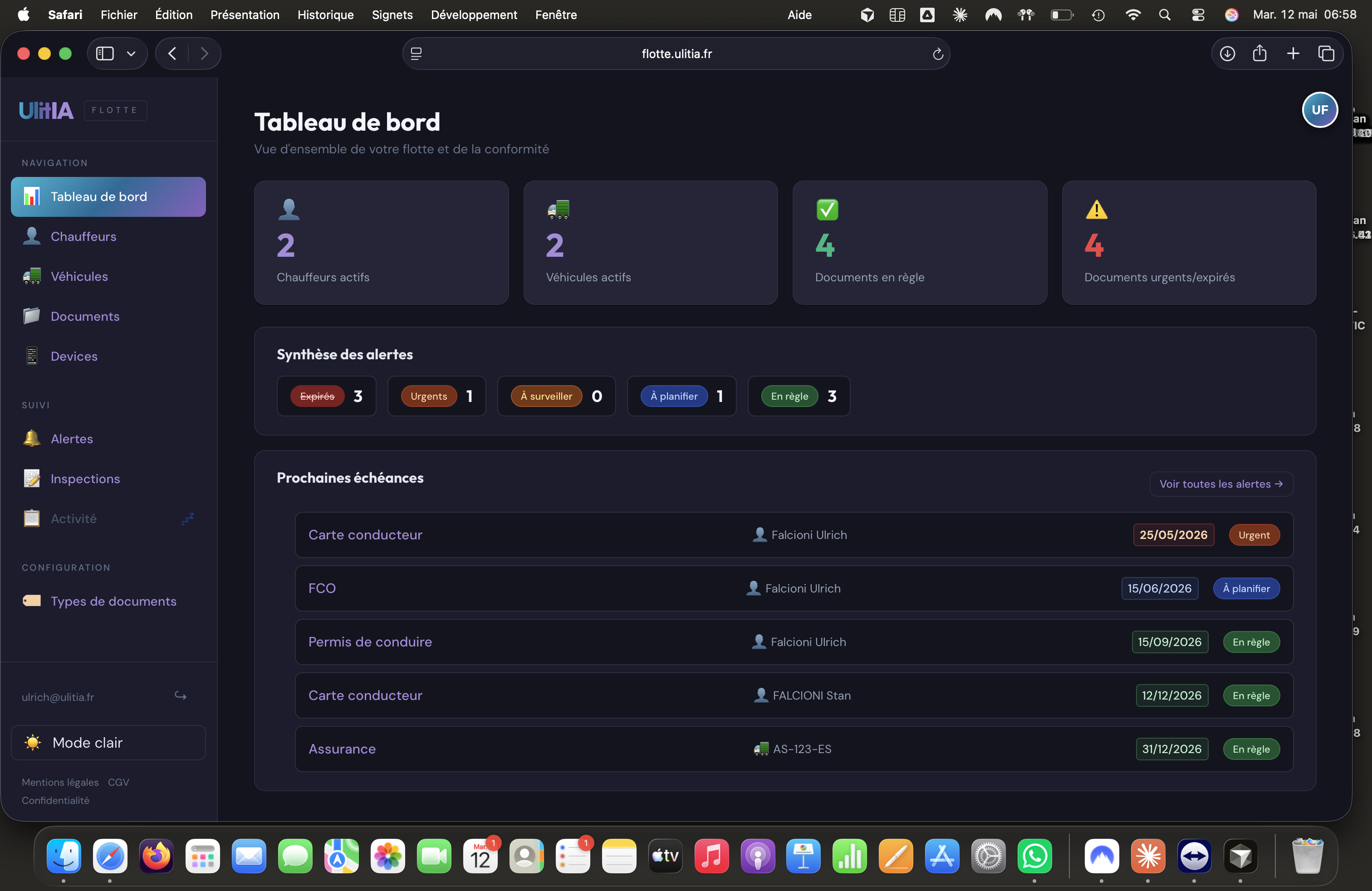1372x891 pixels.
Task: Open the Permis de conduire row
Action: click(x=794, y=641)
